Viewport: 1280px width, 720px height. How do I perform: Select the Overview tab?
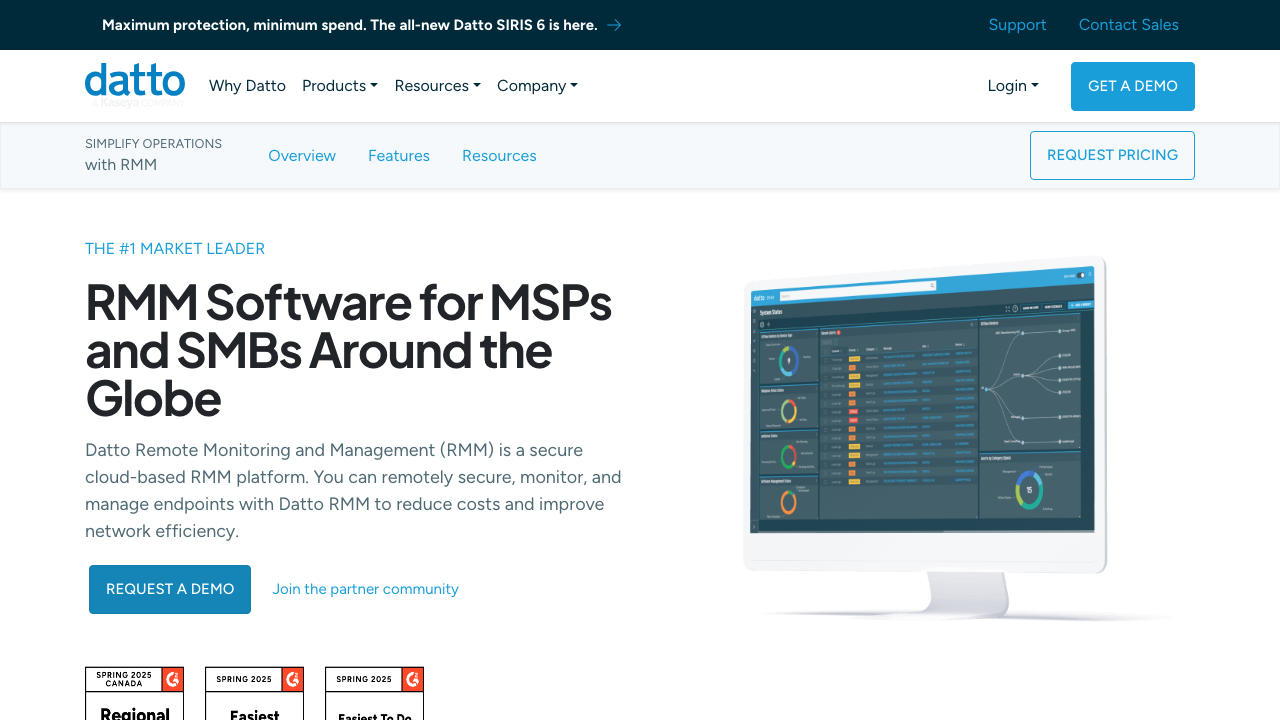coord(302,156)
